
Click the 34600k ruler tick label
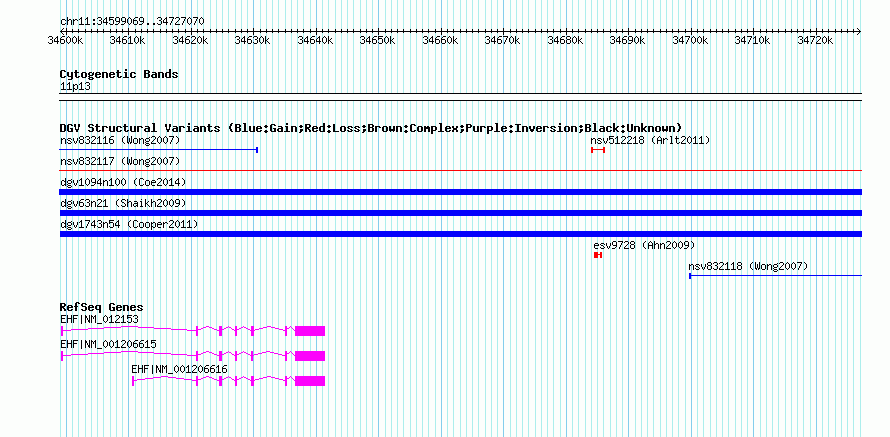tap(66, 40)
